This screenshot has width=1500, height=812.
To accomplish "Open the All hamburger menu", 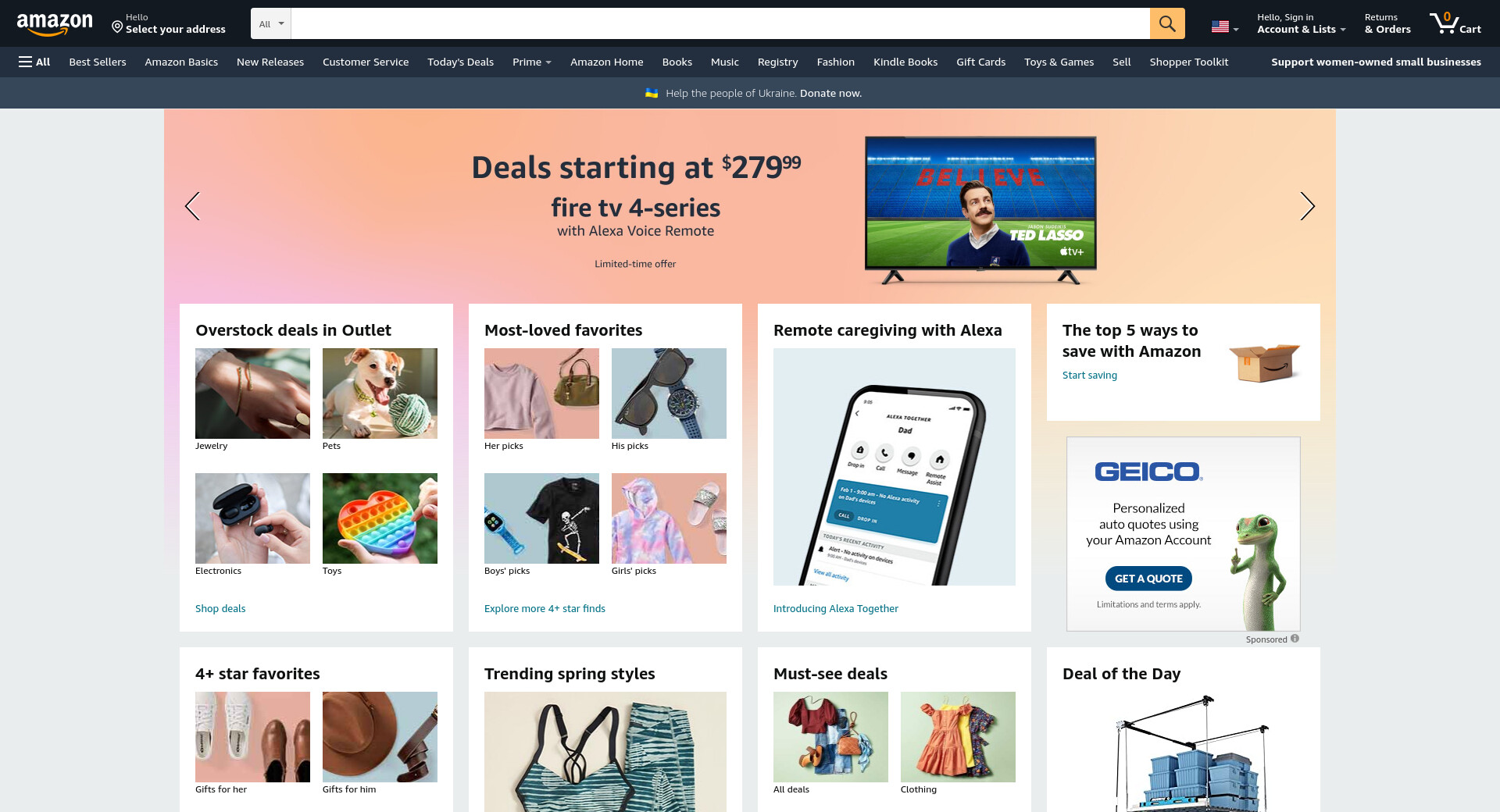I will tap(34, 62).
